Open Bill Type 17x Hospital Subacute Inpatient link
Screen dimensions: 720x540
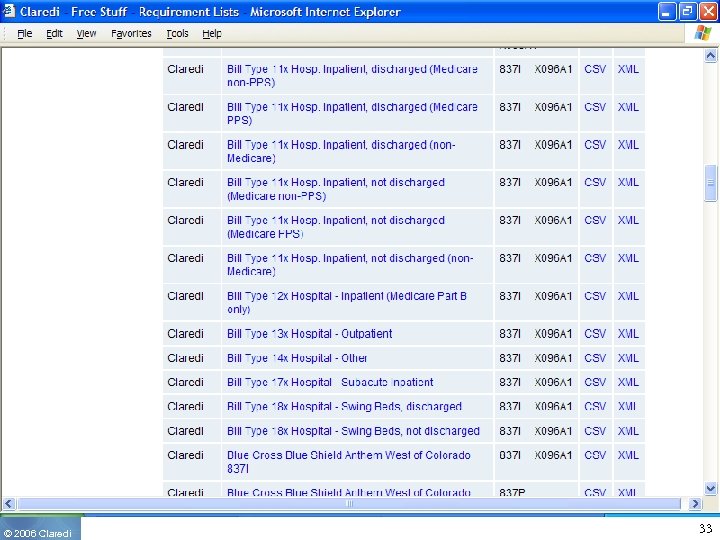pyautogui.click(x=330, y=382)
